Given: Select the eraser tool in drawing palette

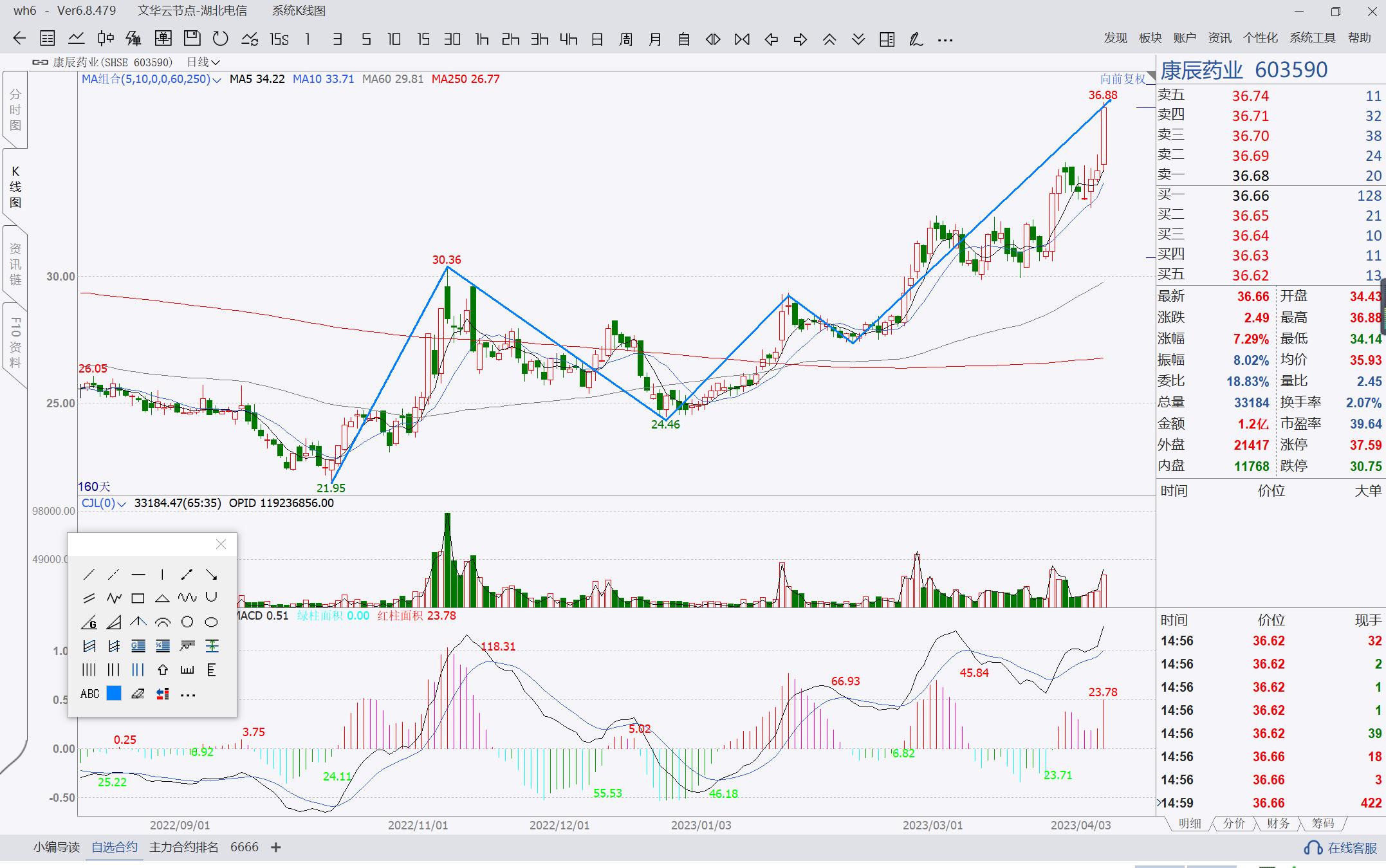Looking at the screenshot, I should 138,694.
